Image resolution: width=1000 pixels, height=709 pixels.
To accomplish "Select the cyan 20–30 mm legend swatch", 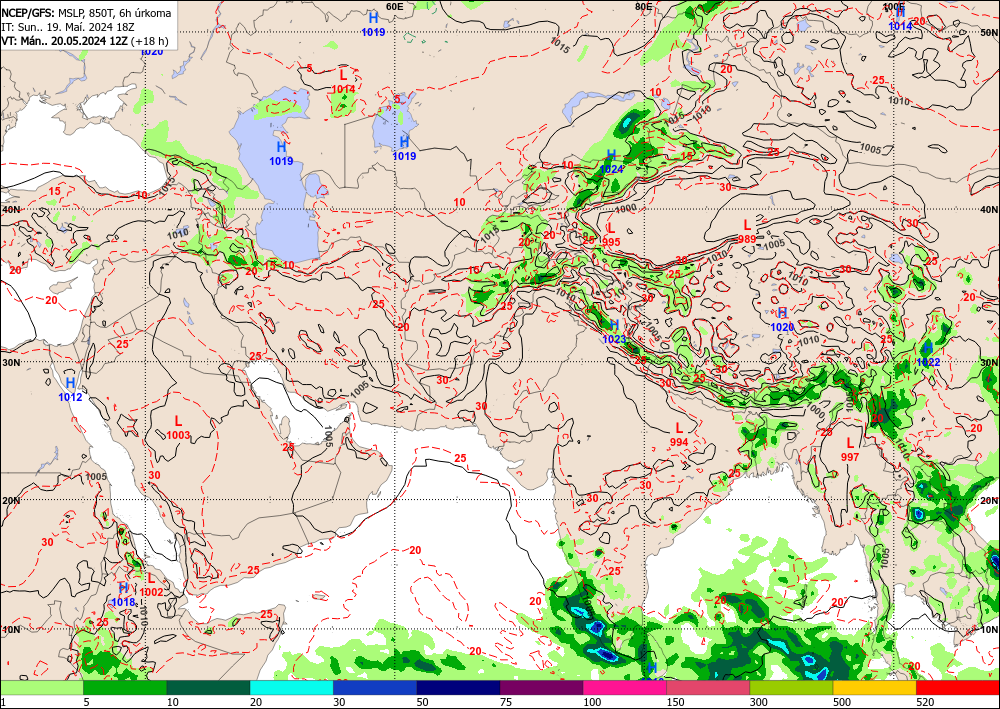I will (291, 688).
